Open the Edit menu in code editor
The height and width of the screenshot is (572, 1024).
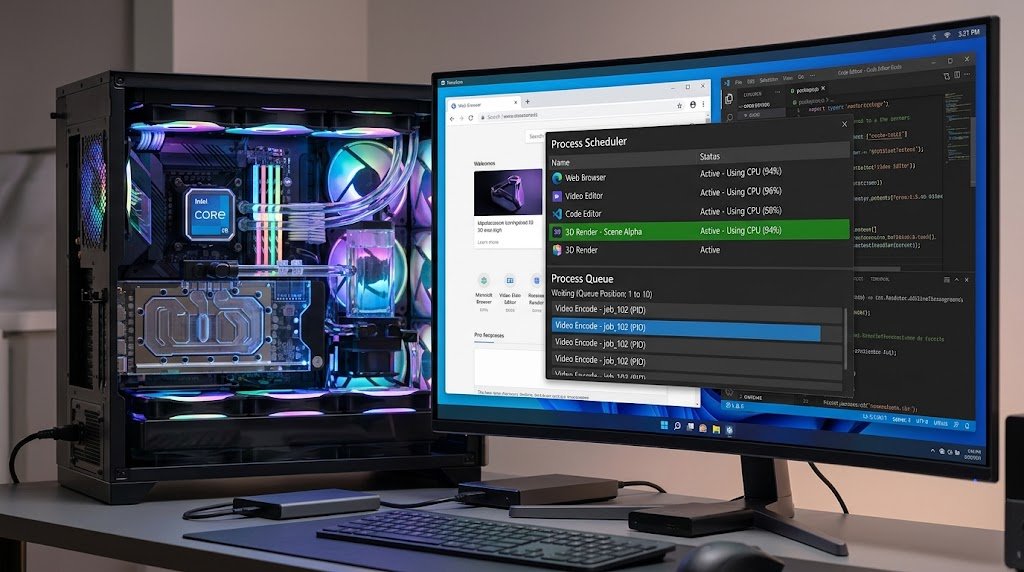(751, 82)
